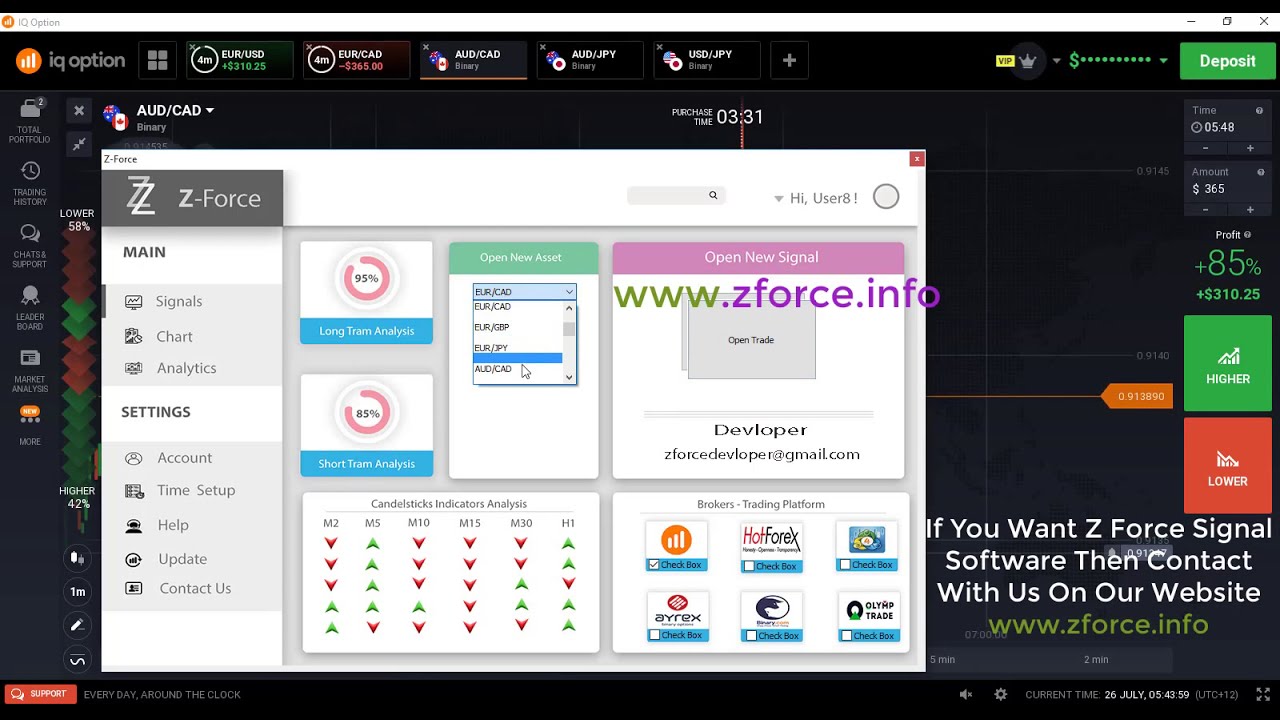Image resolution: width=1280 pixels, height=720 pixels.
Task: Click the green Deposit button
Action: (1227, 61)
